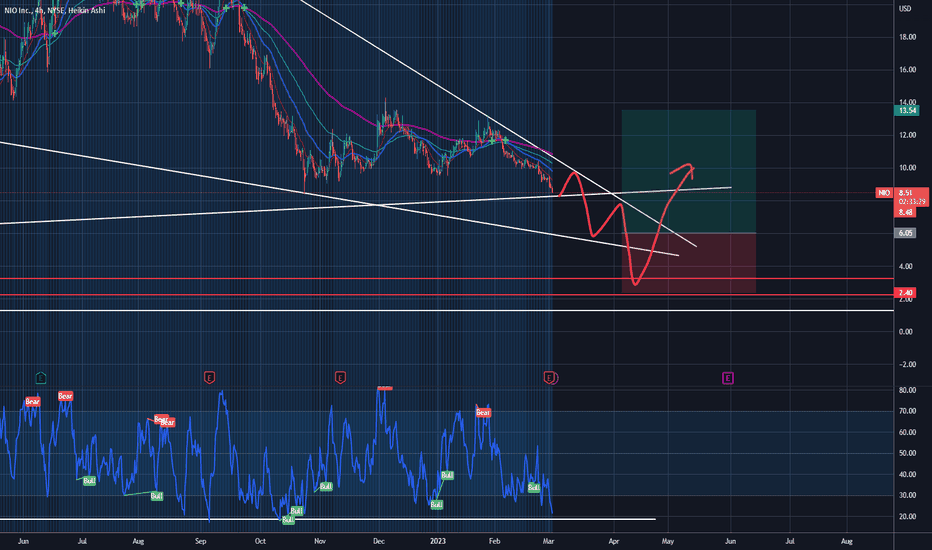
Task: Click the purple upcoming earnings E marker
Action: point(728,378)
